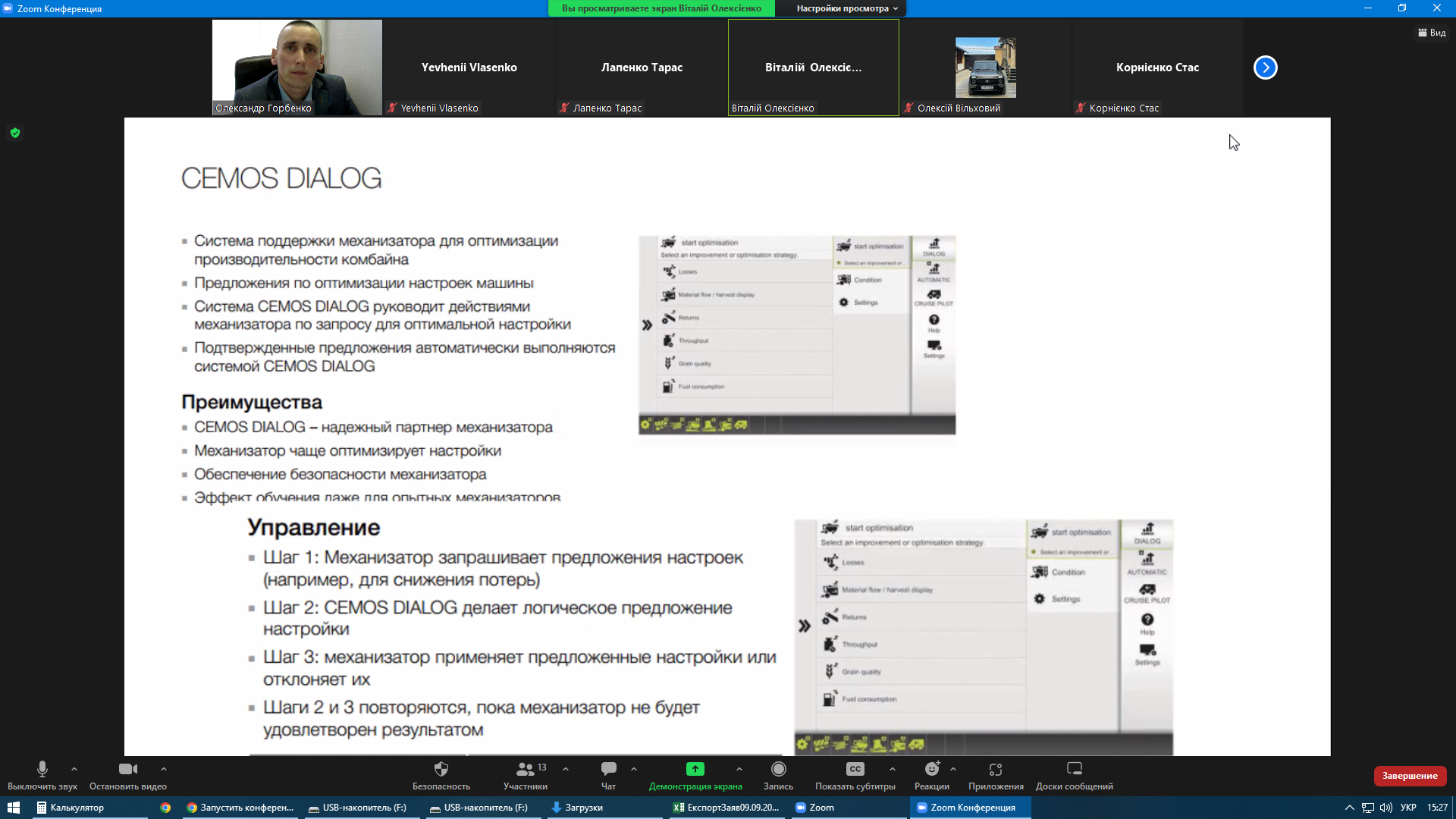
Task: Open video options arrow next to camera
Action: [x=164, y=769]
